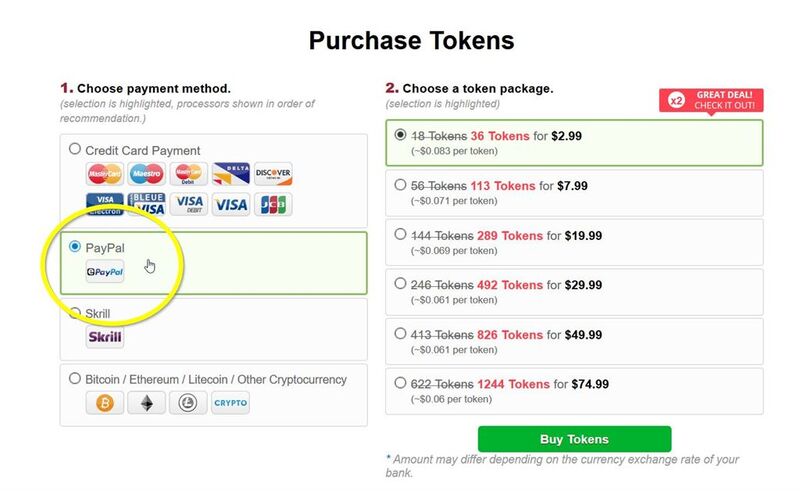The width and height of the screenshot is (800, 491).
Task: Click the Great Deal x2 red banner
Action: [711, 101]
